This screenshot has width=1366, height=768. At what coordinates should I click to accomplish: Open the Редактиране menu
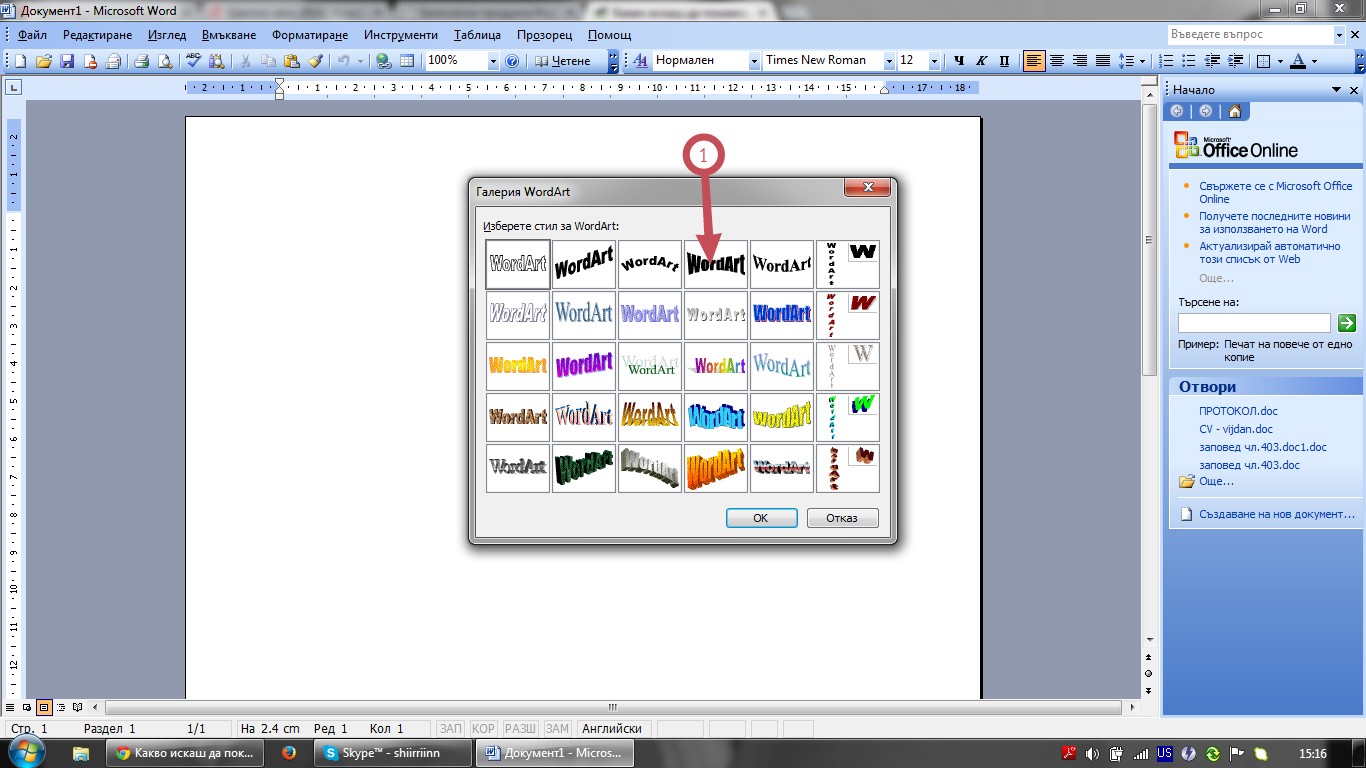click(97, 35)
